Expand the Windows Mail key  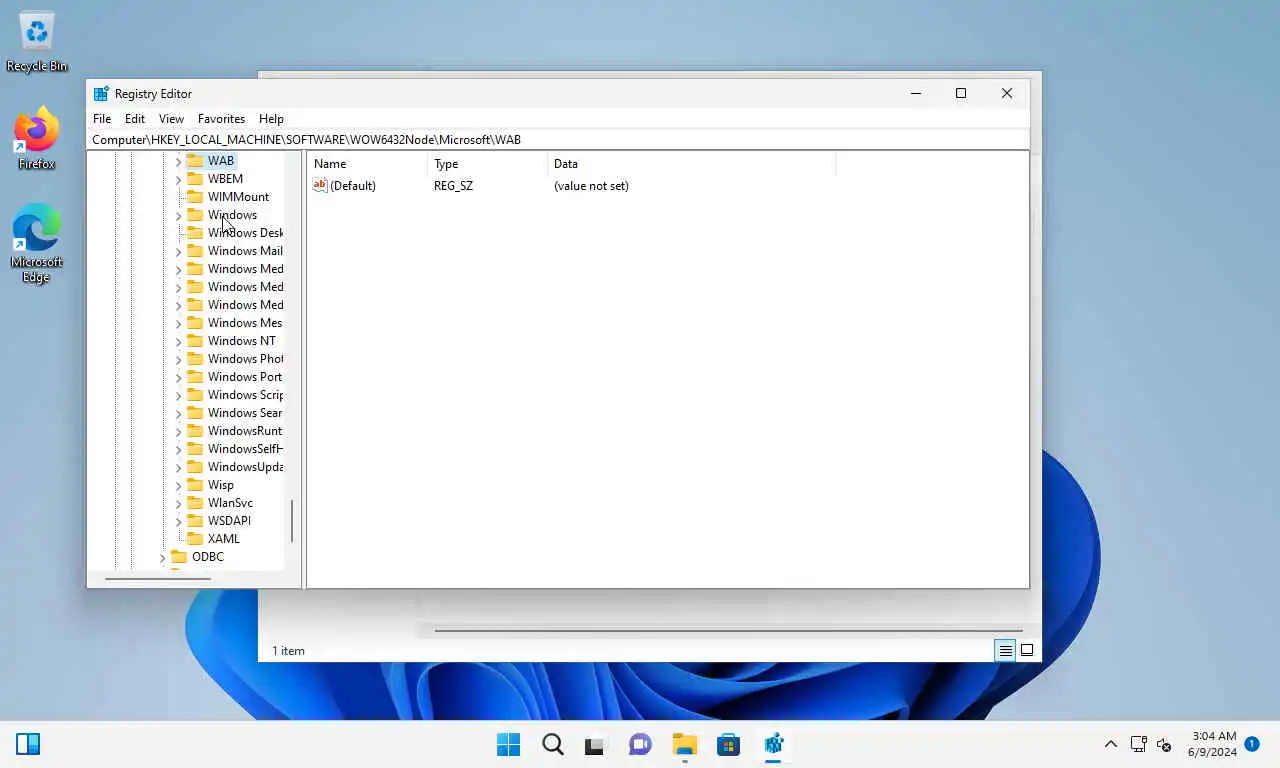click(179, 251)
